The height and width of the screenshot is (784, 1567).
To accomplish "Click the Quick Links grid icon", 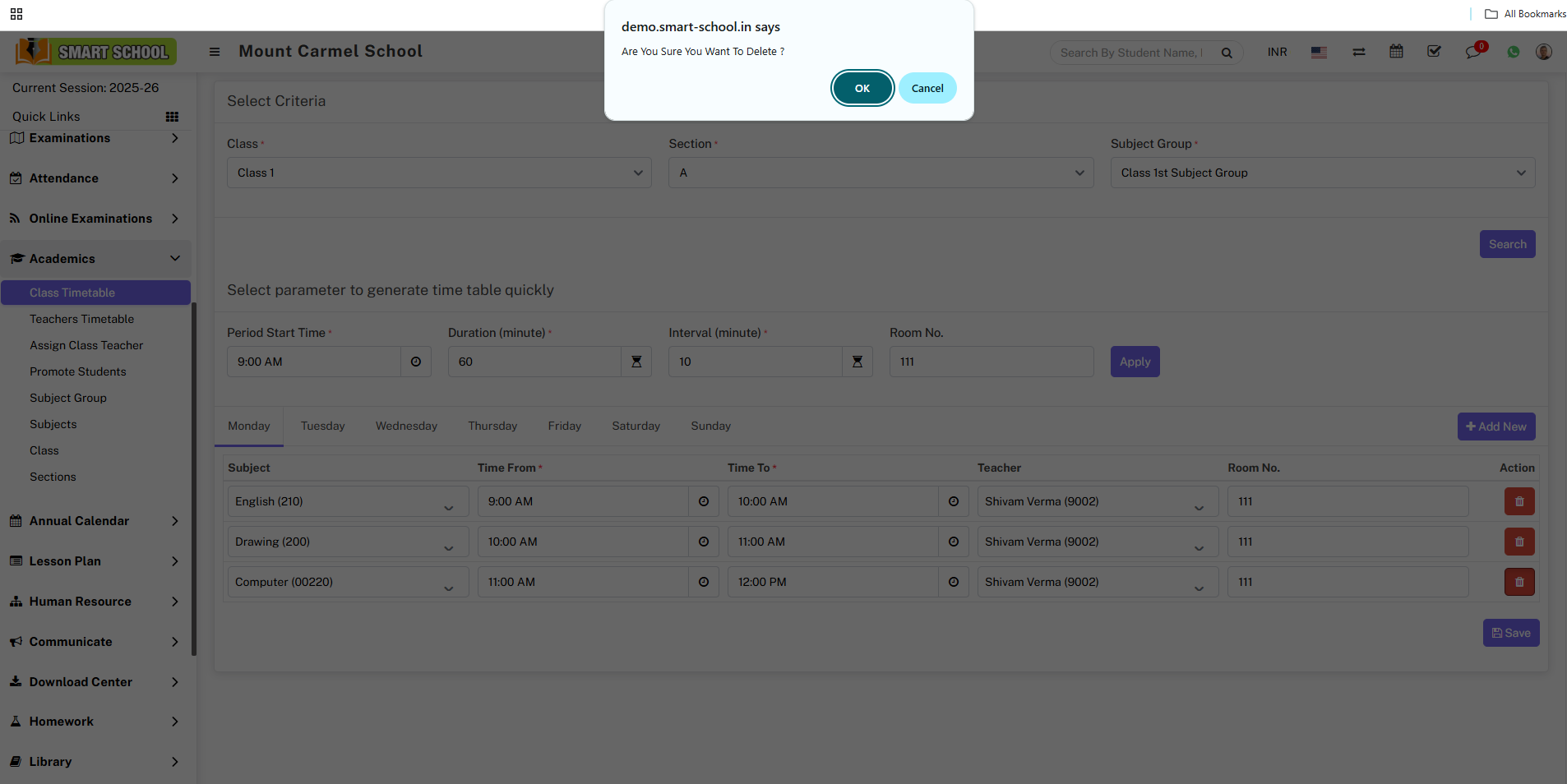I will (172, 117).
